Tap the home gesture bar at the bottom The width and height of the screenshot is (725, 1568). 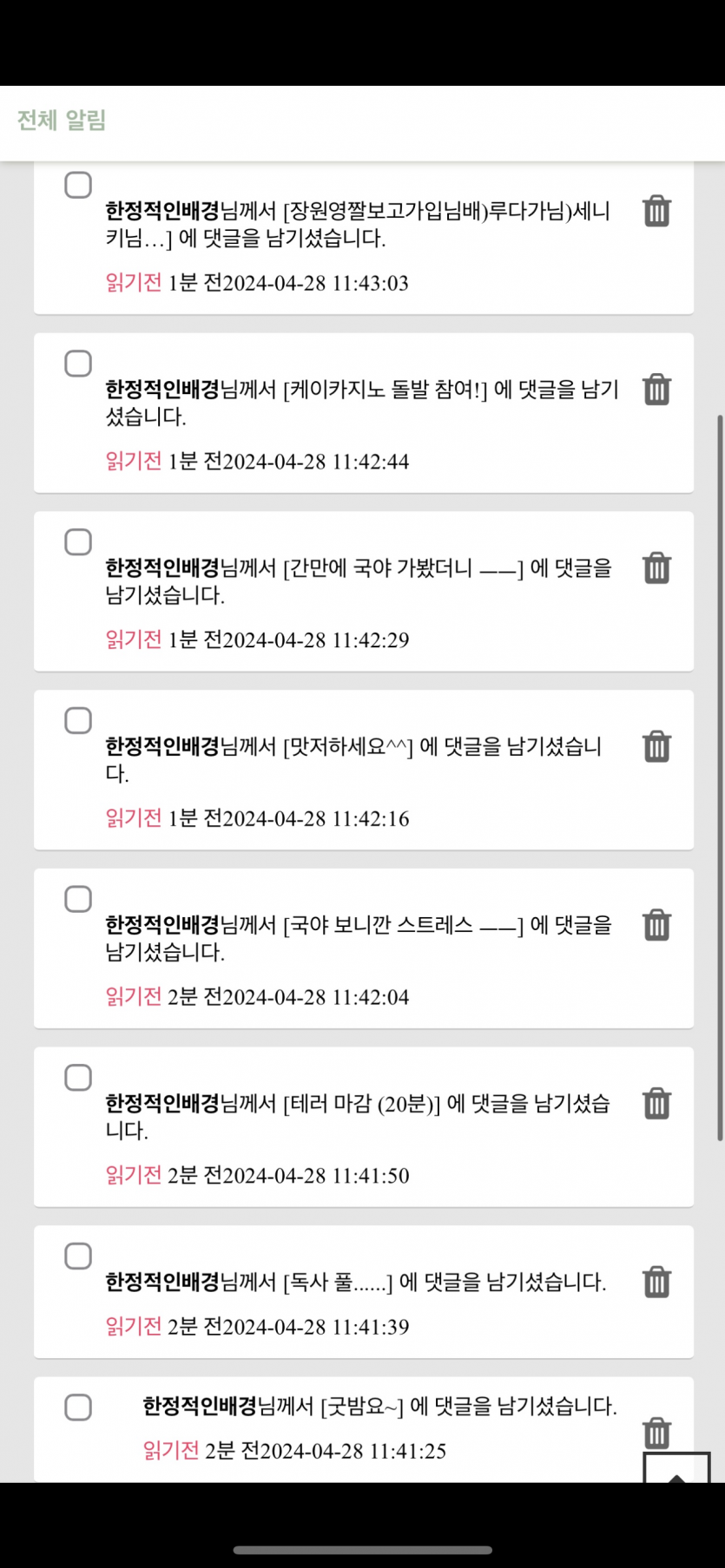(362, 1550)
